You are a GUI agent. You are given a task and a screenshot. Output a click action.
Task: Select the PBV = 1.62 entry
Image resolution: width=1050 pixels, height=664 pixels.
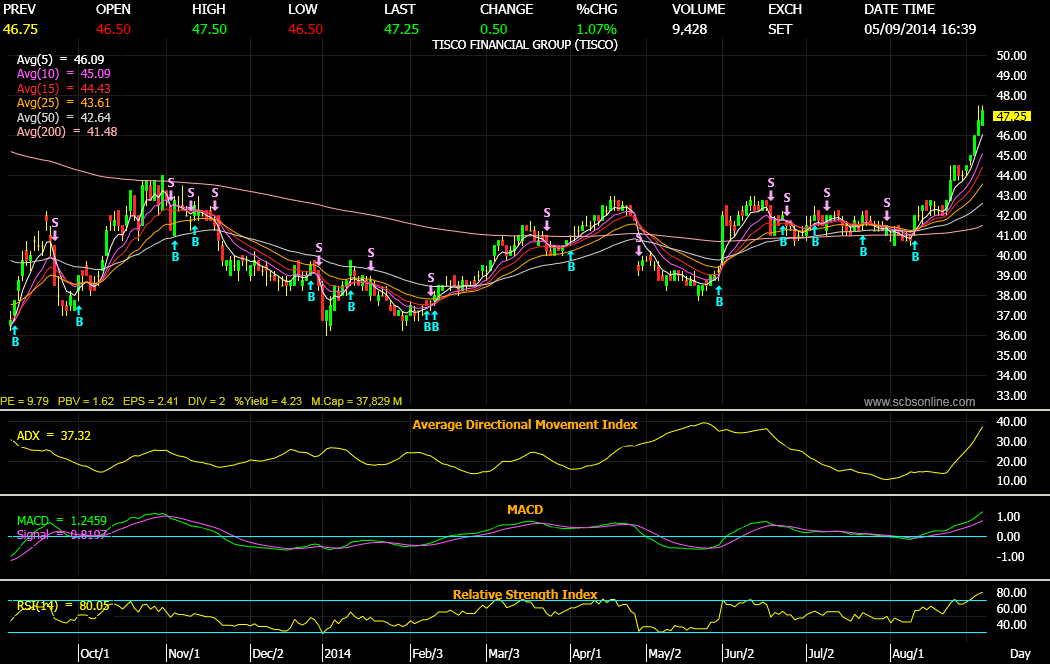(86, 402)
